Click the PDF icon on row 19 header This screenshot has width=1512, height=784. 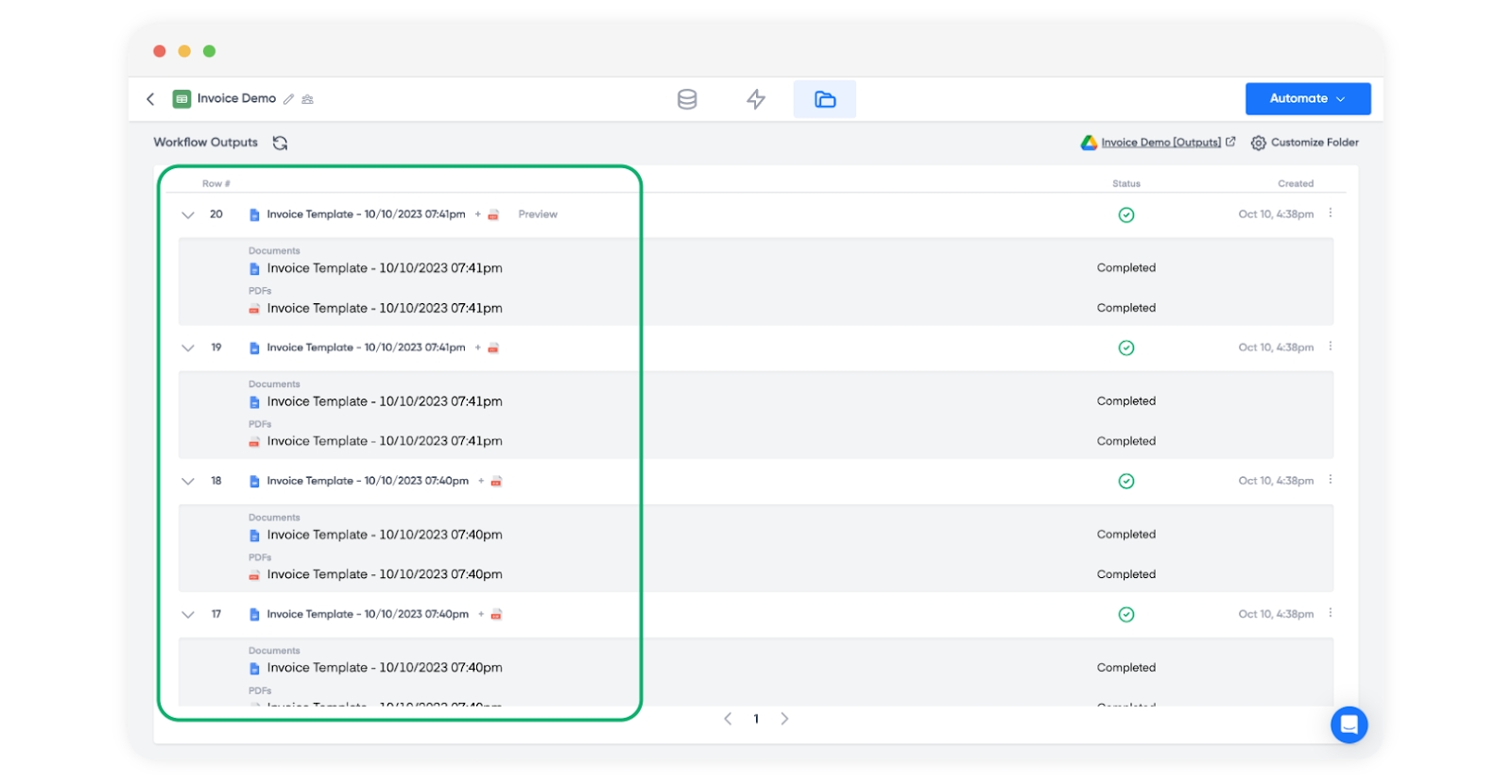coord(493,349)
